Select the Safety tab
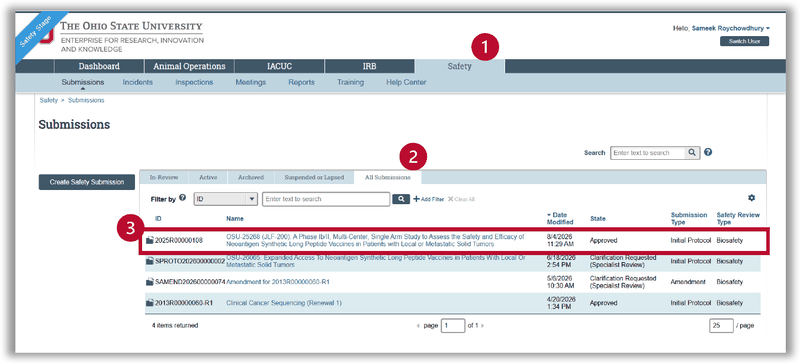The image size is (800, 364). [460, 66]
